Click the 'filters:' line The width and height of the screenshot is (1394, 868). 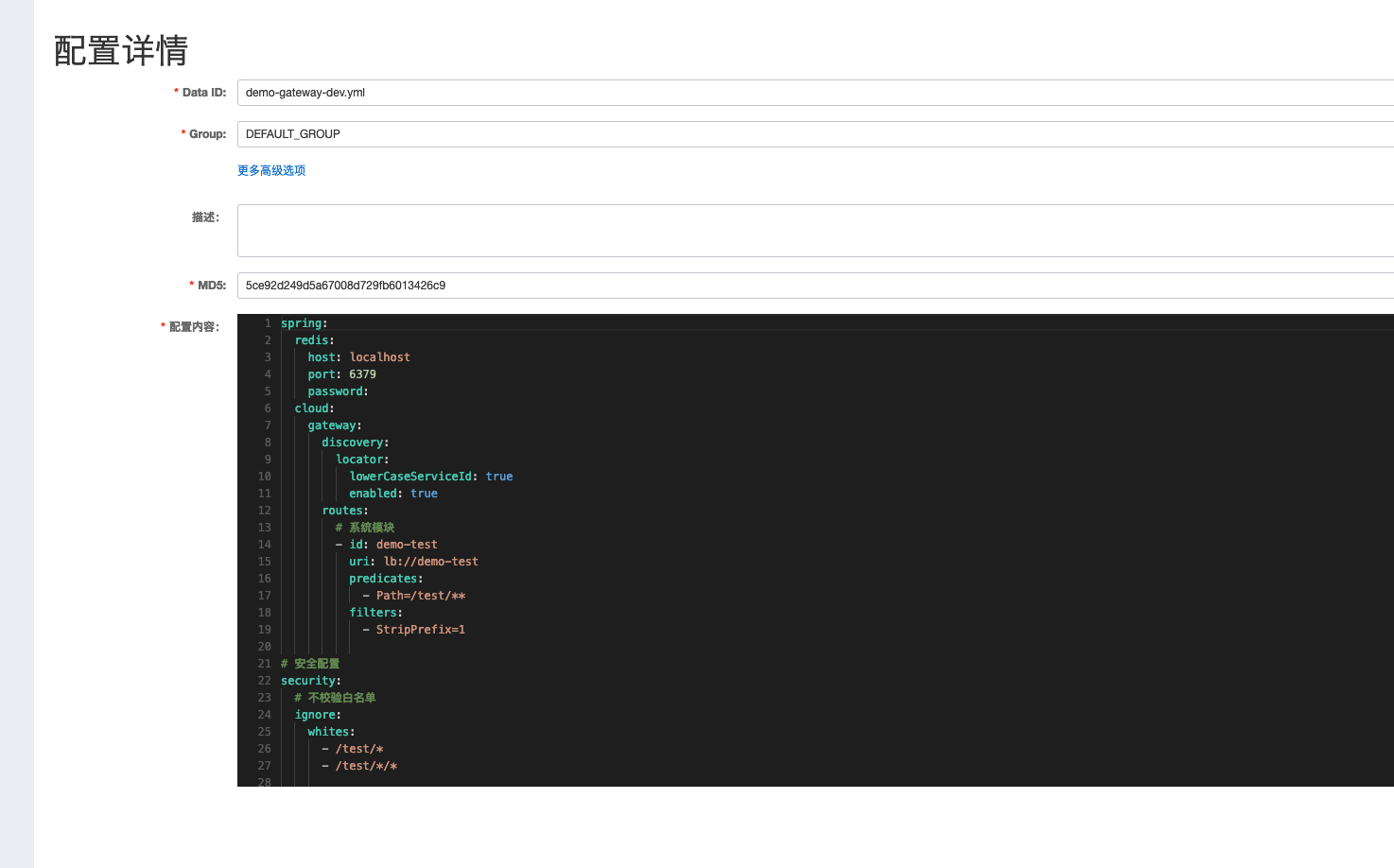[375, 613]
